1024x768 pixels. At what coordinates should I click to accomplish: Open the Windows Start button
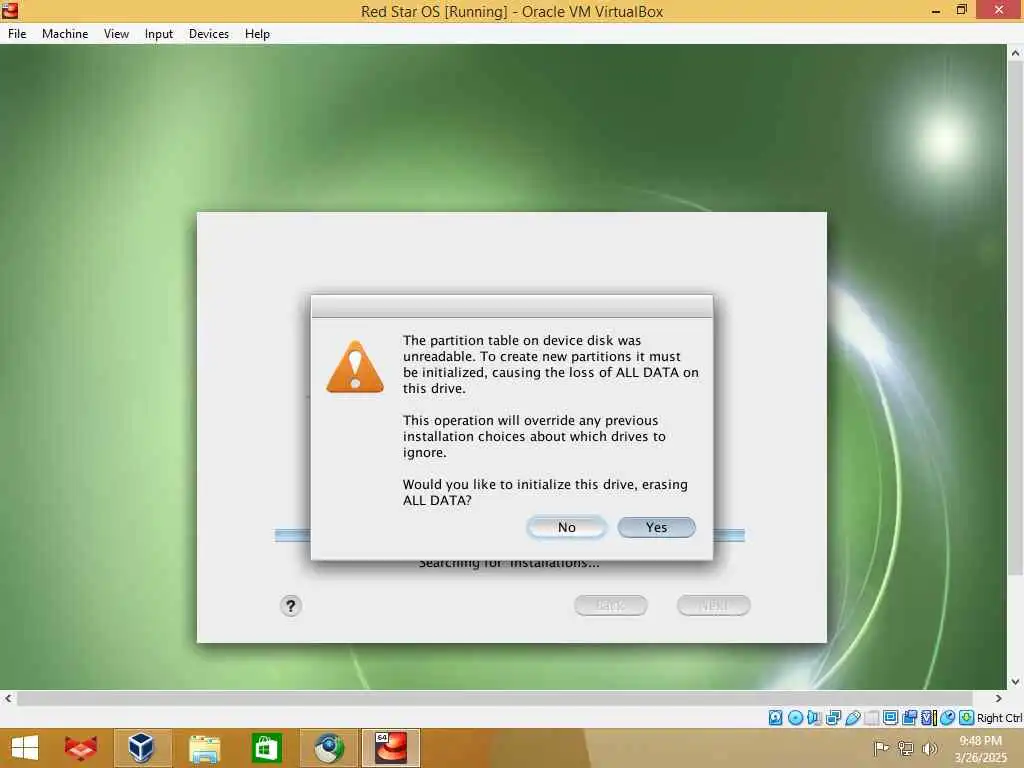point(25,748)
